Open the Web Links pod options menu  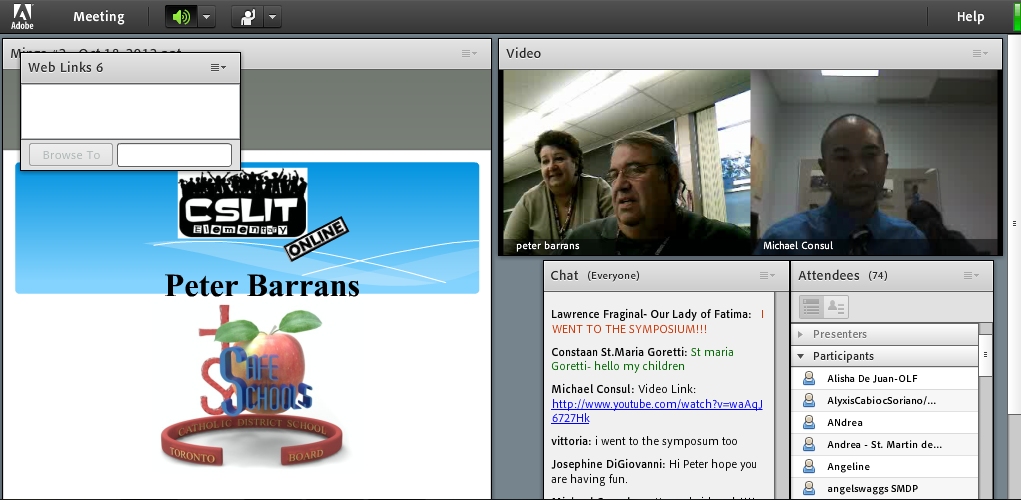coord(218,67)
